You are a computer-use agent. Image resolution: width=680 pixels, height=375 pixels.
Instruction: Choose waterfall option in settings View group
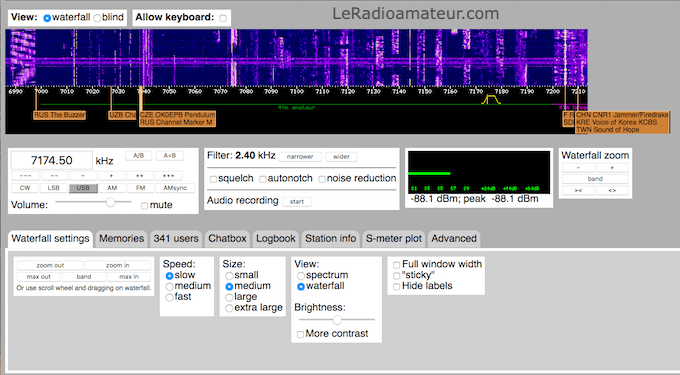point(301,287)
